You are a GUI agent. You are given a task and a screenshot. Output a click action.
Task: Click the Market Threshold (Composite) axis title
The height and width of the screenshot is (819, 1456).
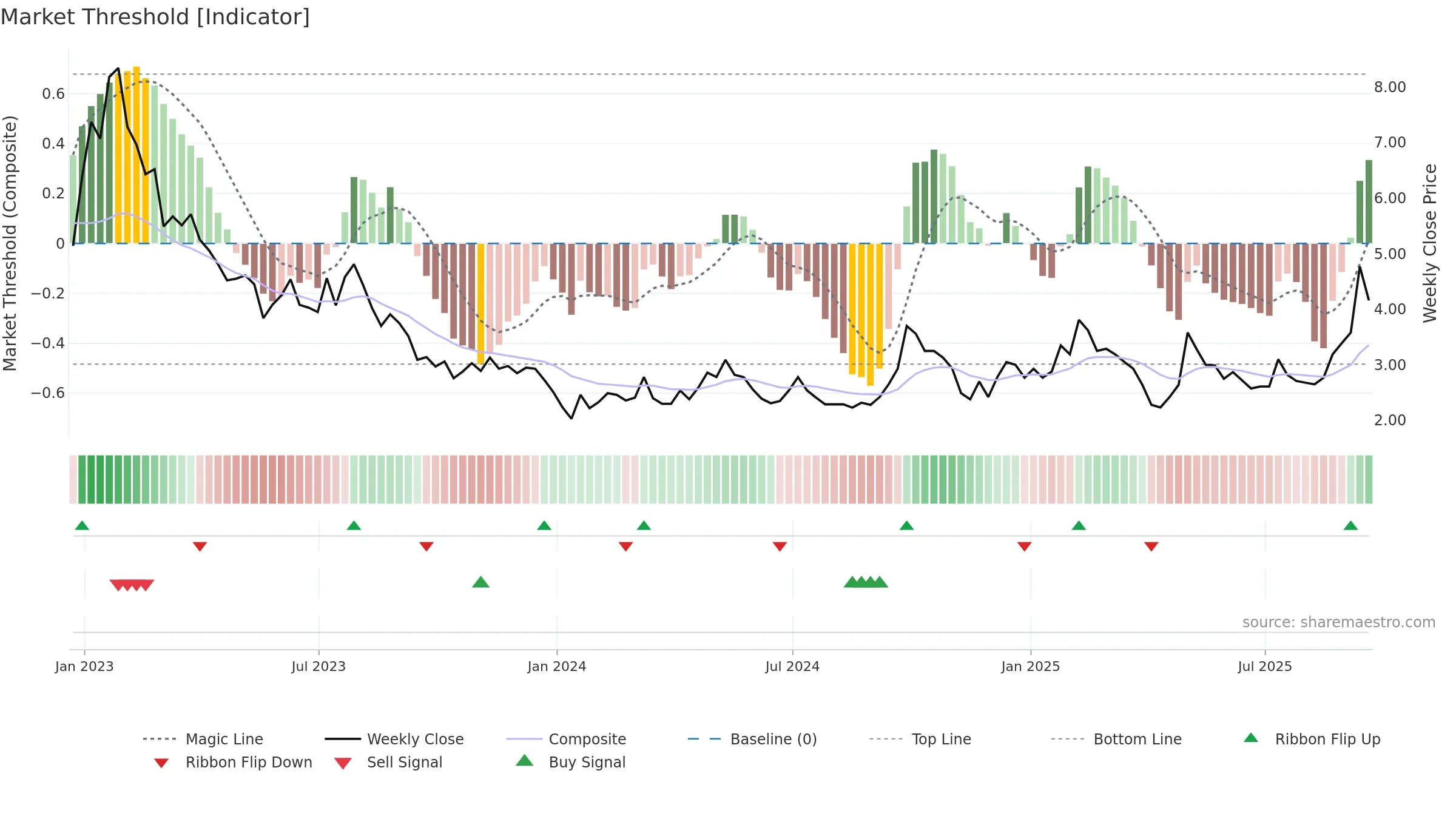[x=10, y=243]
